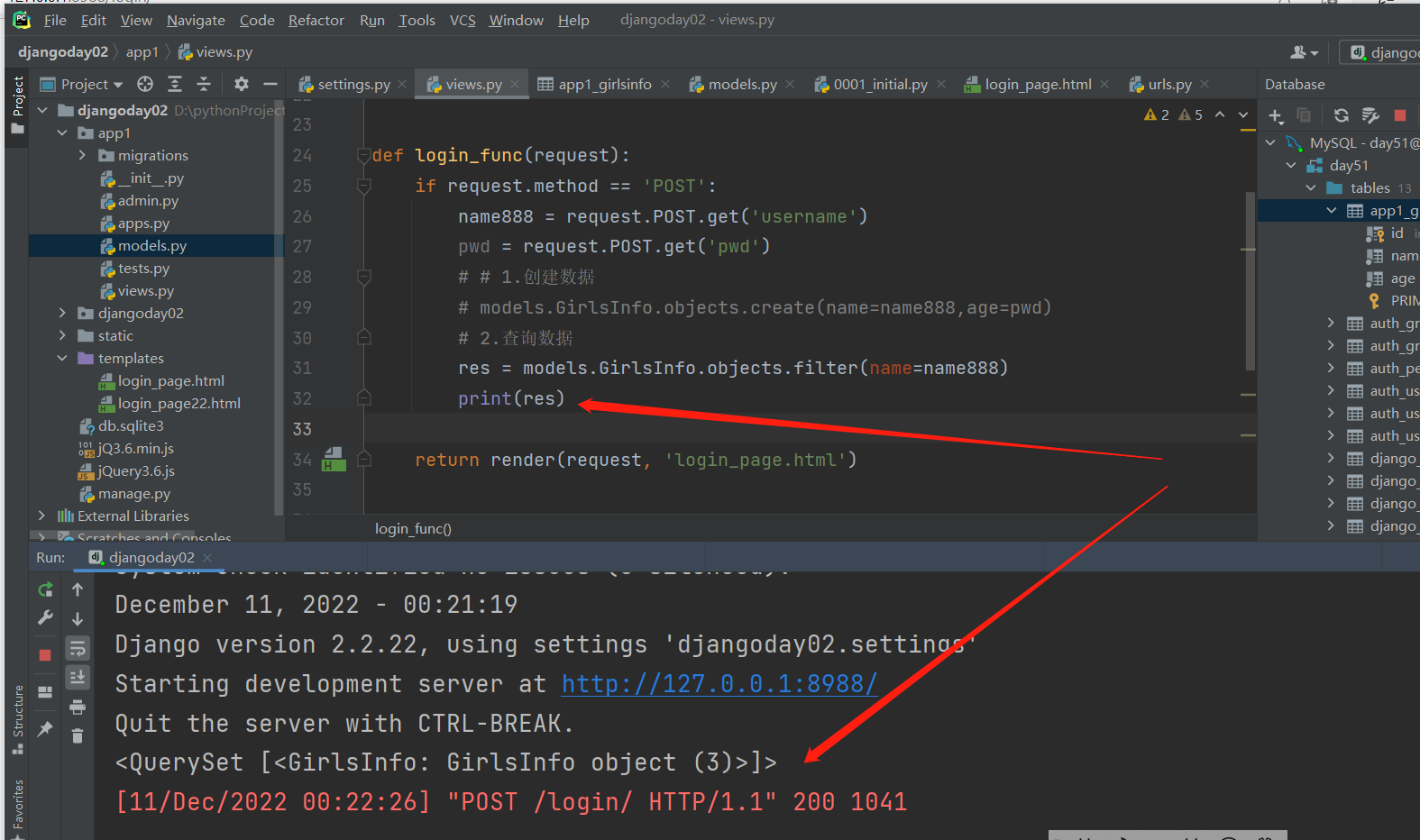Click the login_func() editor breadcrumb

pyautogui.click(x=413, y=529)
